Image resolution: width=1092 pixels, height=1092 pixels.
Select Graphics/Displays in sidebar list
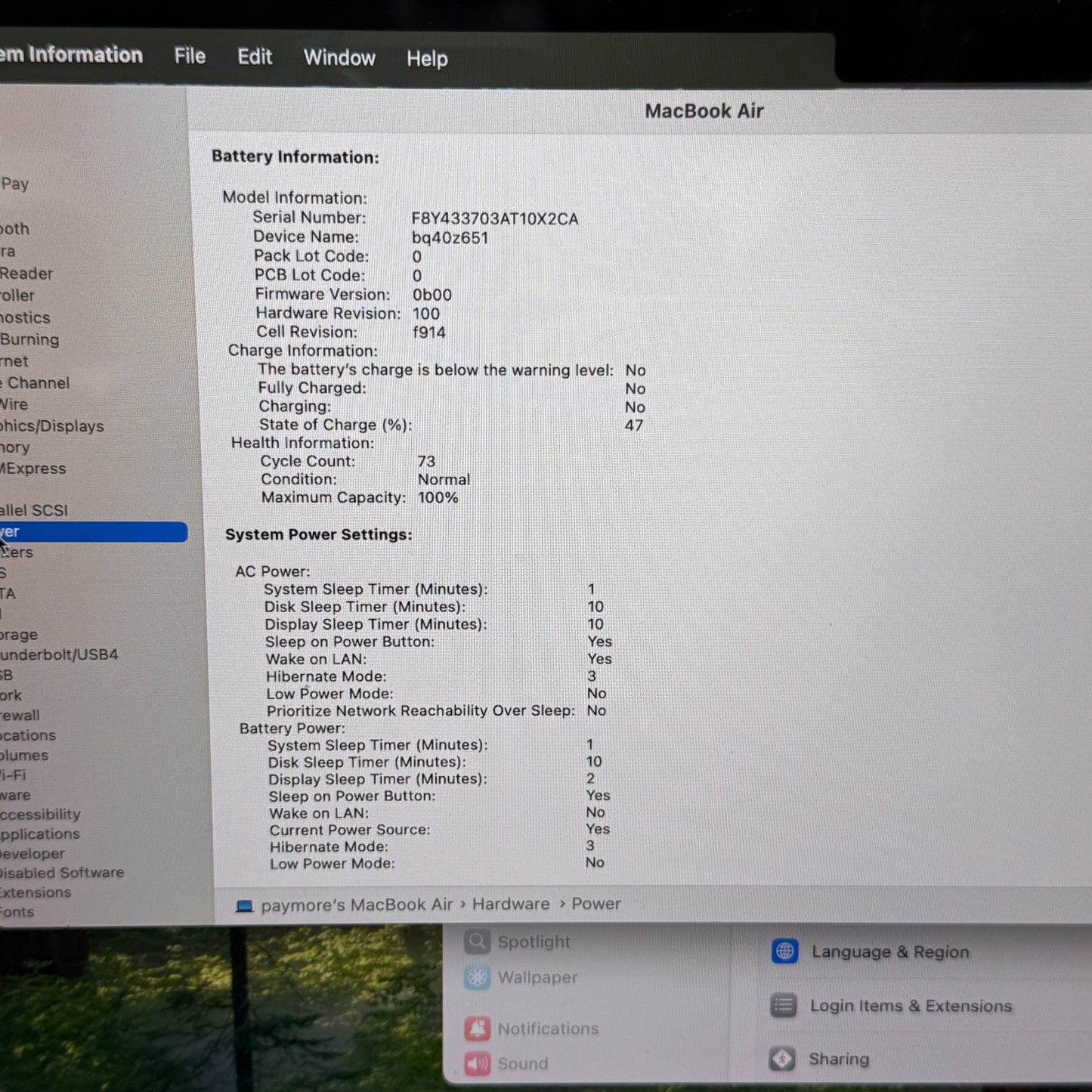(51, 426)
